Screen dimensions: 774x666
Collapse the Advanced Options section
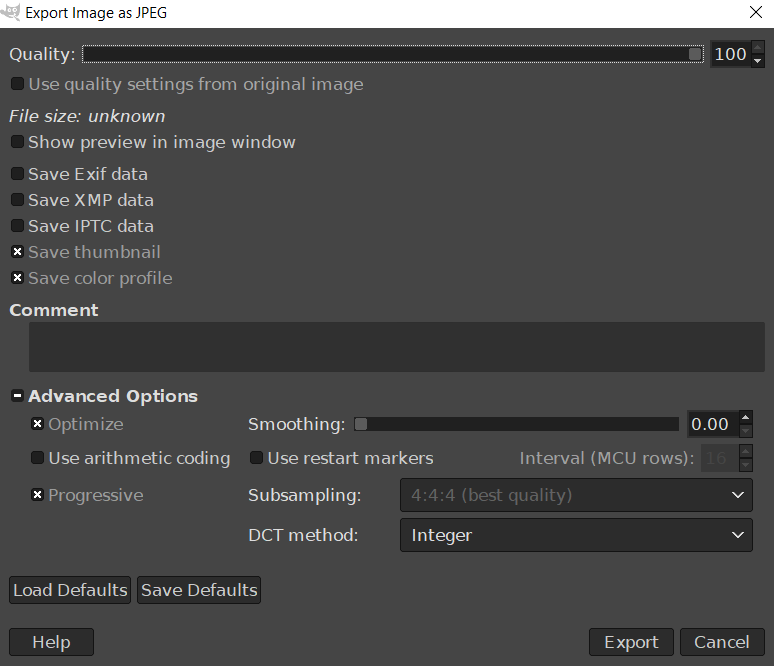17,396
